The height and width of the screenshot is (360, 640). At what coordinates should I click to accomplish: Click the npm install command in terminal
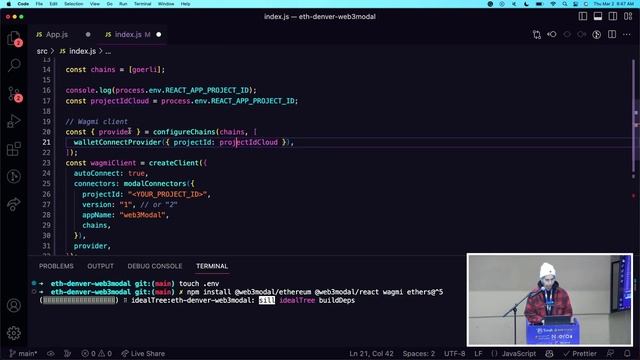click(315, 292)
